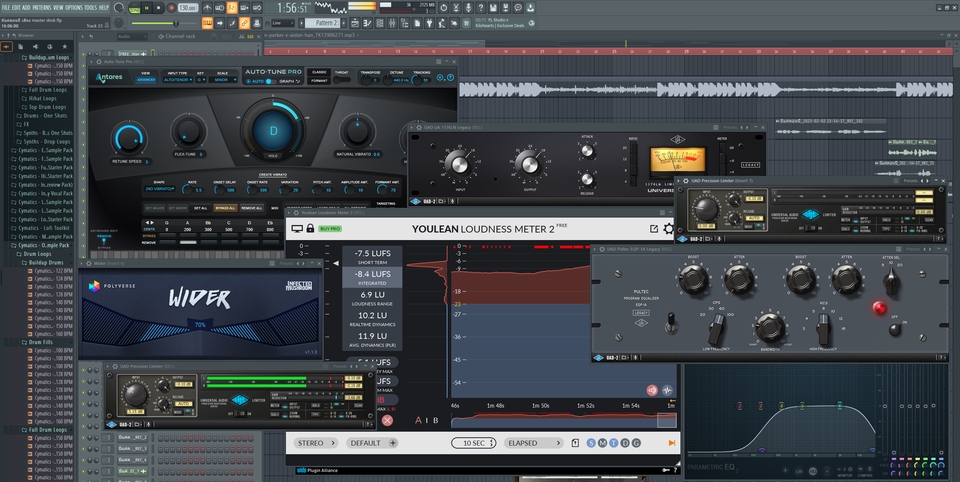960x482 pixels.
Task: Open the STEREO selector in Youlean meter
Action: click(315, 443)
